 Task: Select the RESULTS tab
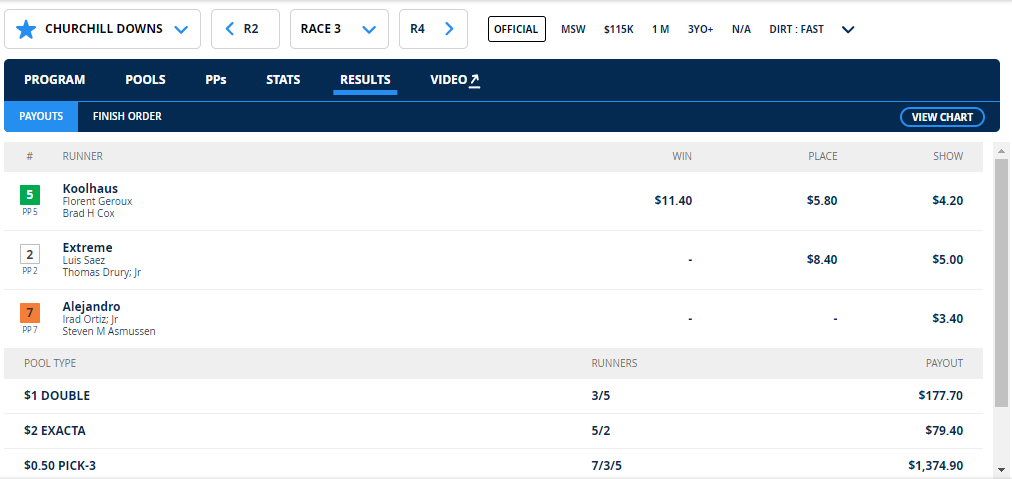tap(365, 80)
